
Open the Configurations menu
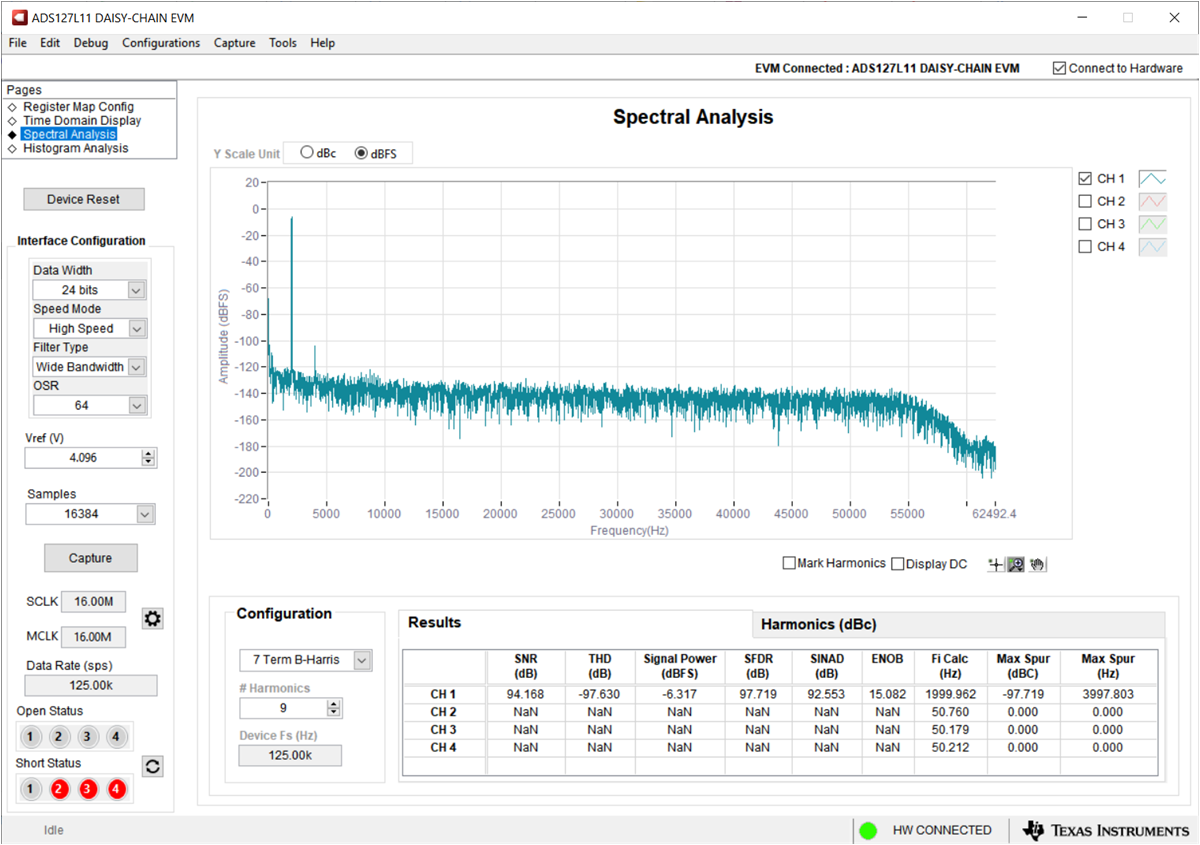[x=161, y=43]
